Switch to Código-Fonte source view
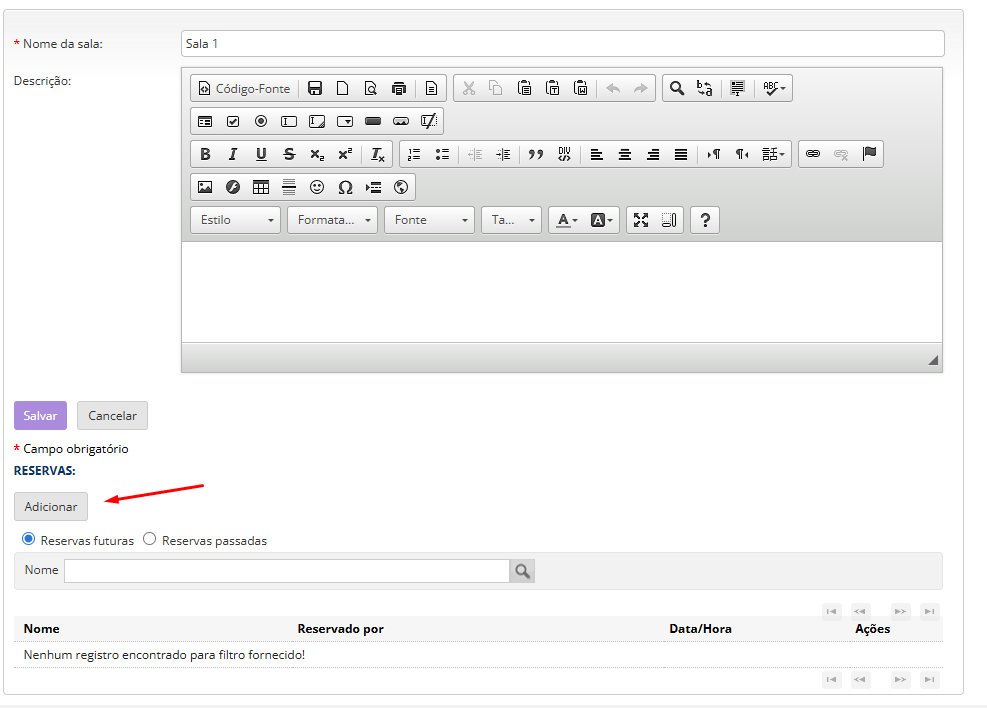987x708 pixels. coord(244,88)
